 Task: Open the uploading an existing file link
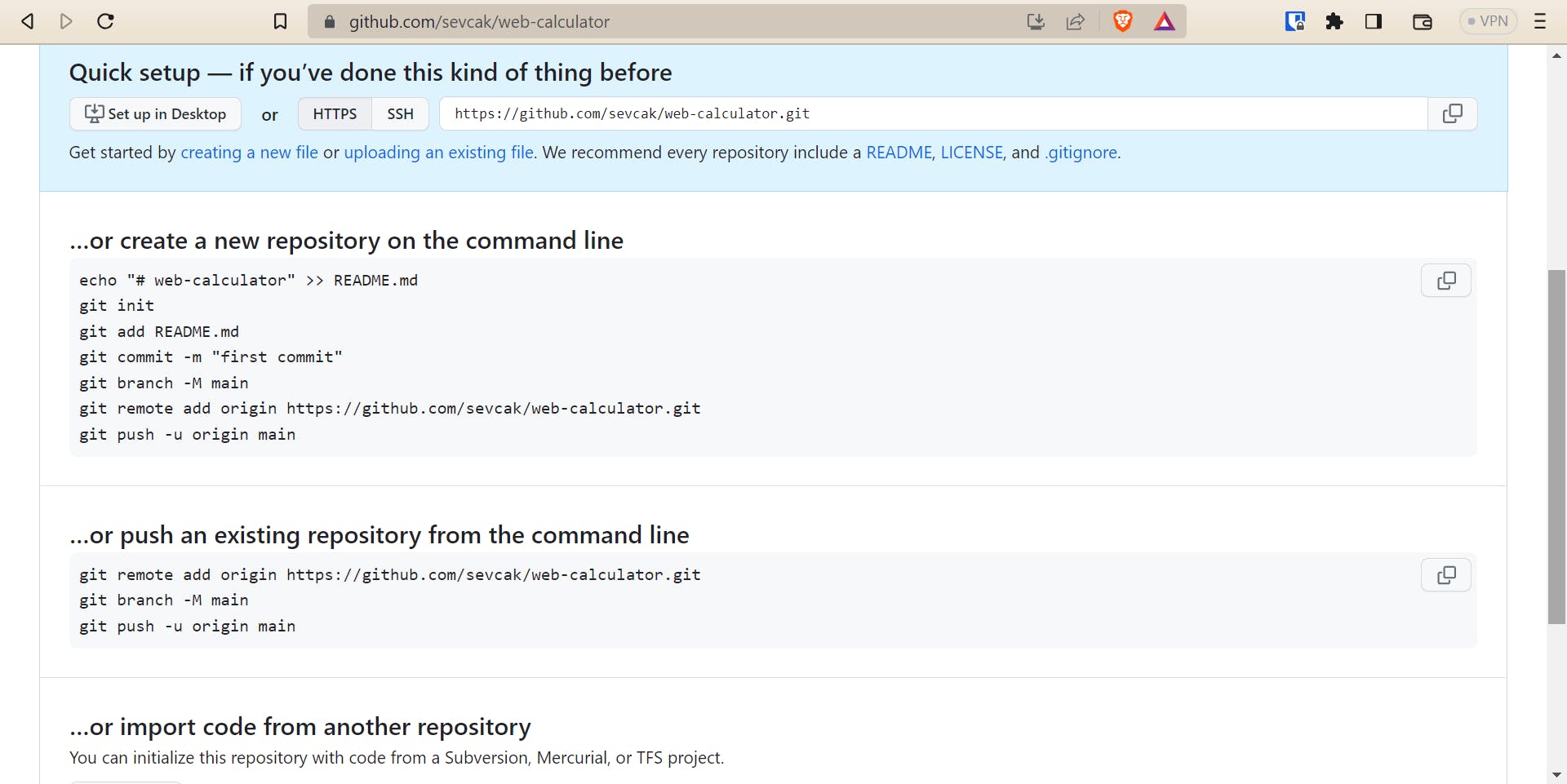tap(439, 153)
